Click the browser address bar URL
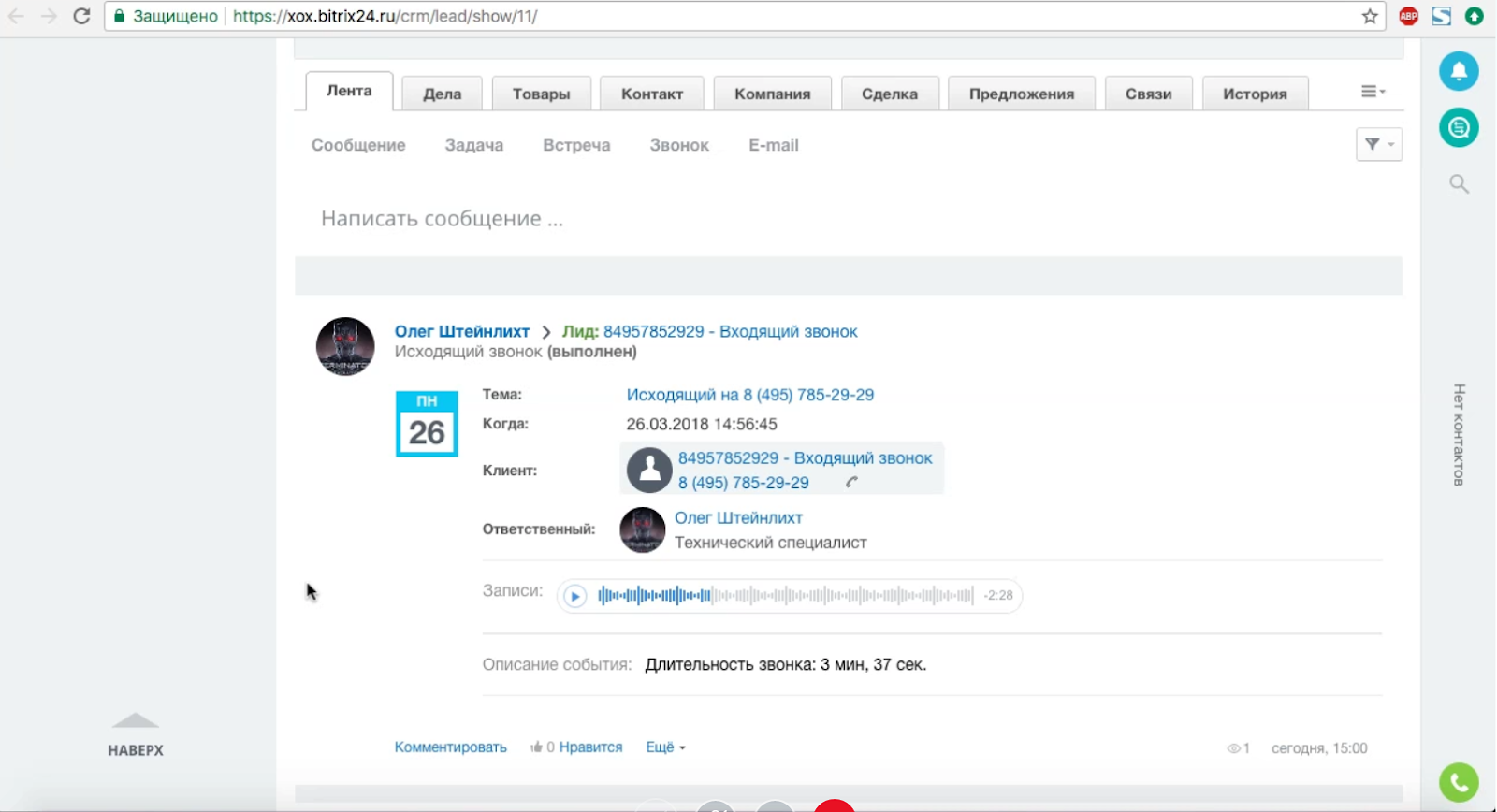This screenshot has height=812, width=1497. click(x=385, y=16)
